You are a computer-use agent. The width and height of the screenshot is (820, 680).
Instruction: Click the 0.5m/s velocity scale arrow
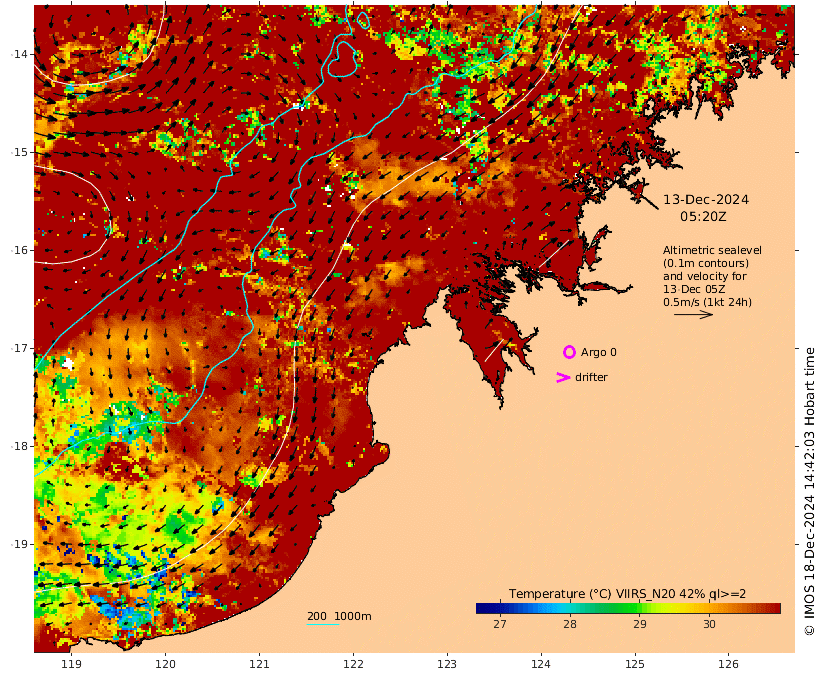click(693, 314)
